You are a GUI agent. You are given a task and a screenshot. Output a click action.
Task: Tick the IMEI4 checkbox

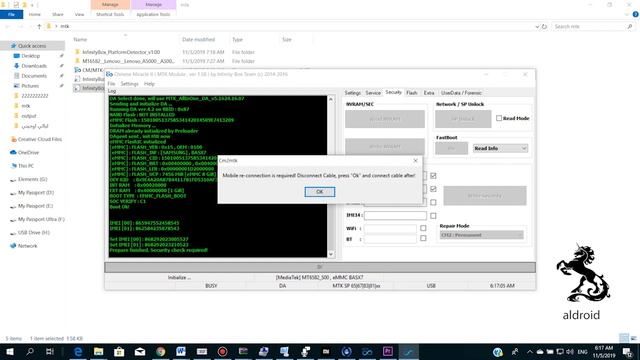433,216
